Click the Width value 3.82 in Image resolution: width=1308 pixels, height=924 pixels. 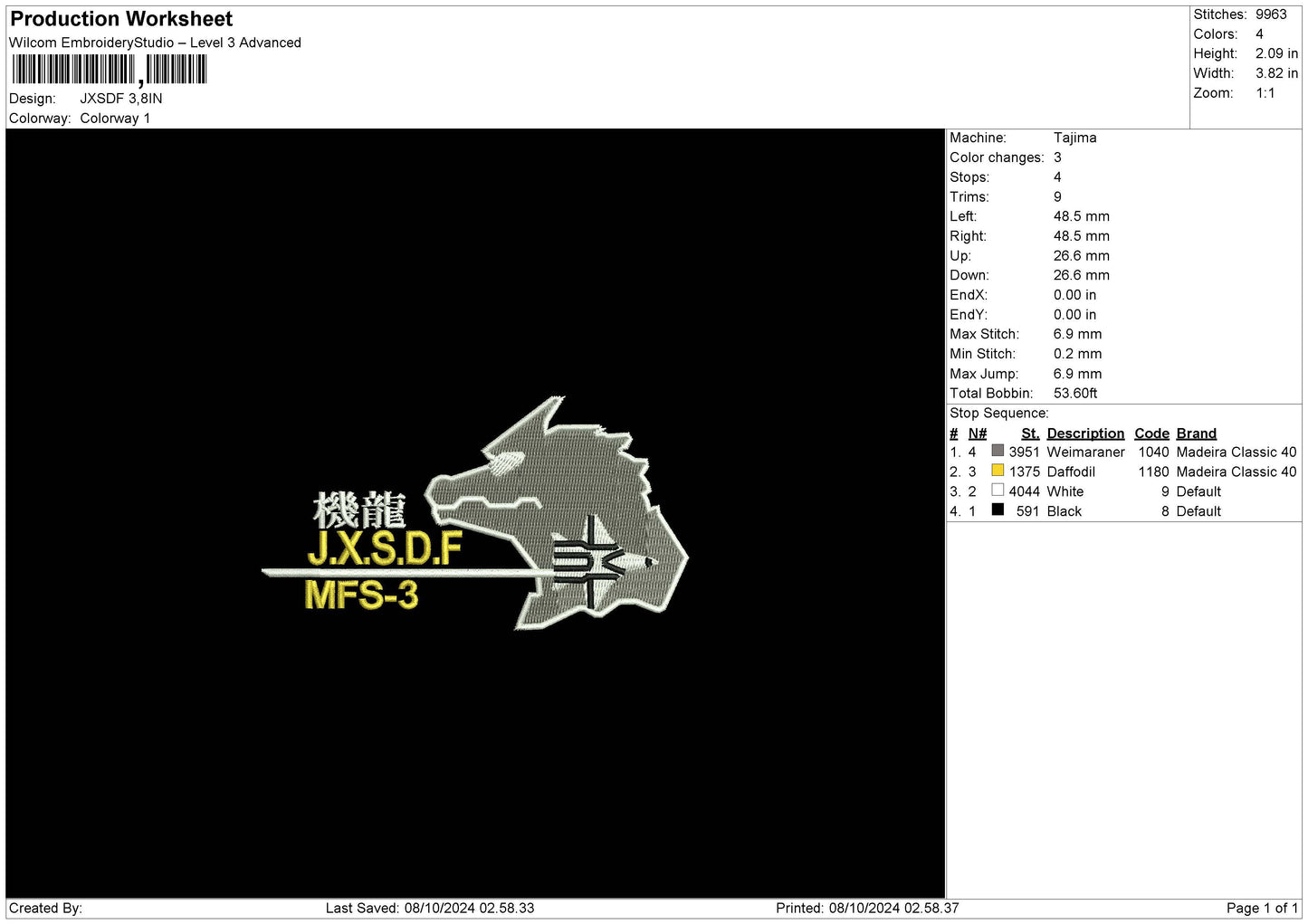pyautogui.click(x=1276, y=73)
